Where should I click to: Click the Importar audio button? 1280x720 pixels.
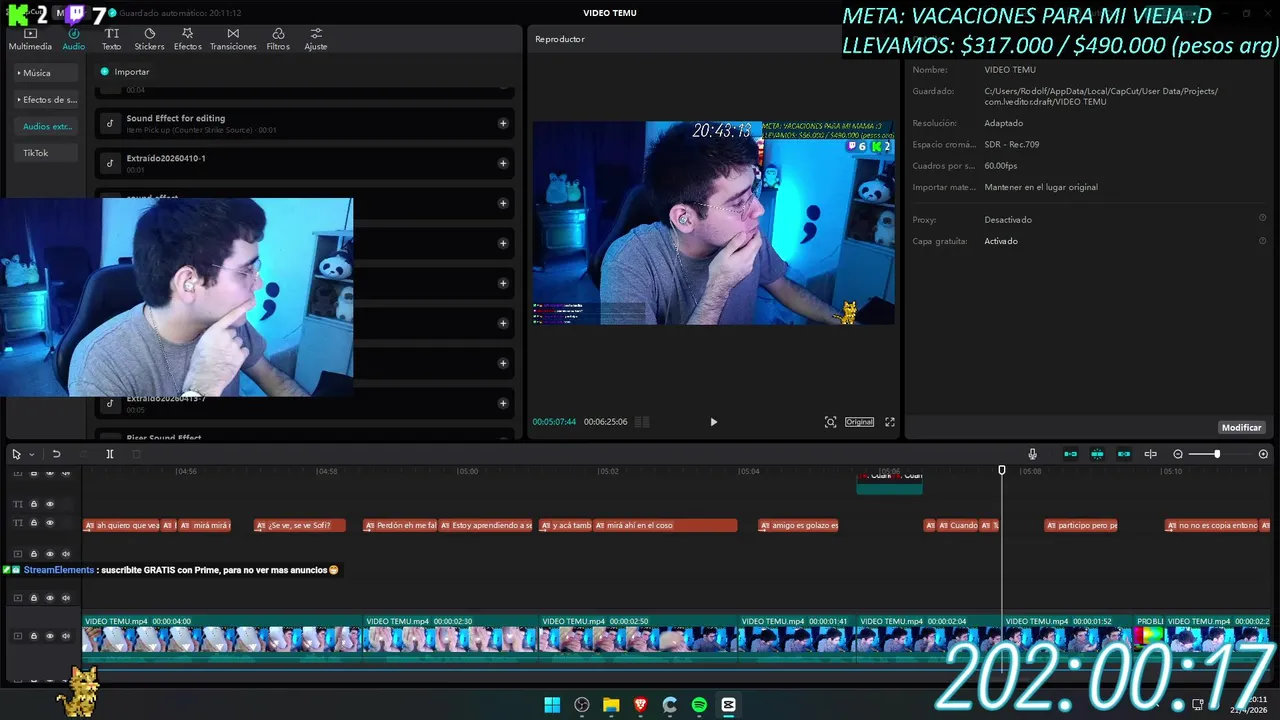point(125,72)
